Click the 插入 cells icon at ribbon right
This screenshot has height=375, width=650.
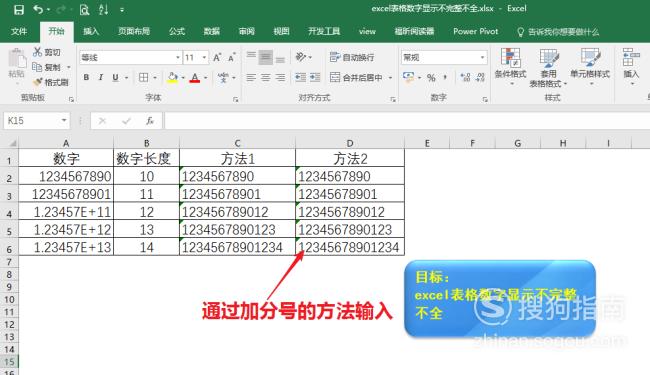[x=631, y=66]
